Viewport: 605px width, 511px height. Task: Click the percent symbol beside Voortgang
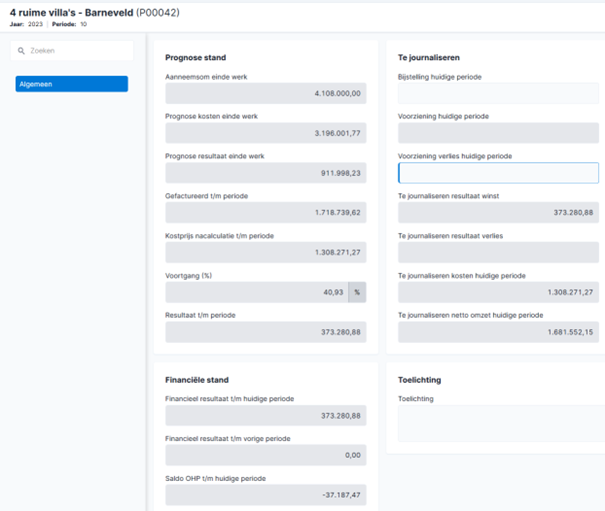(x=357, y=292)
